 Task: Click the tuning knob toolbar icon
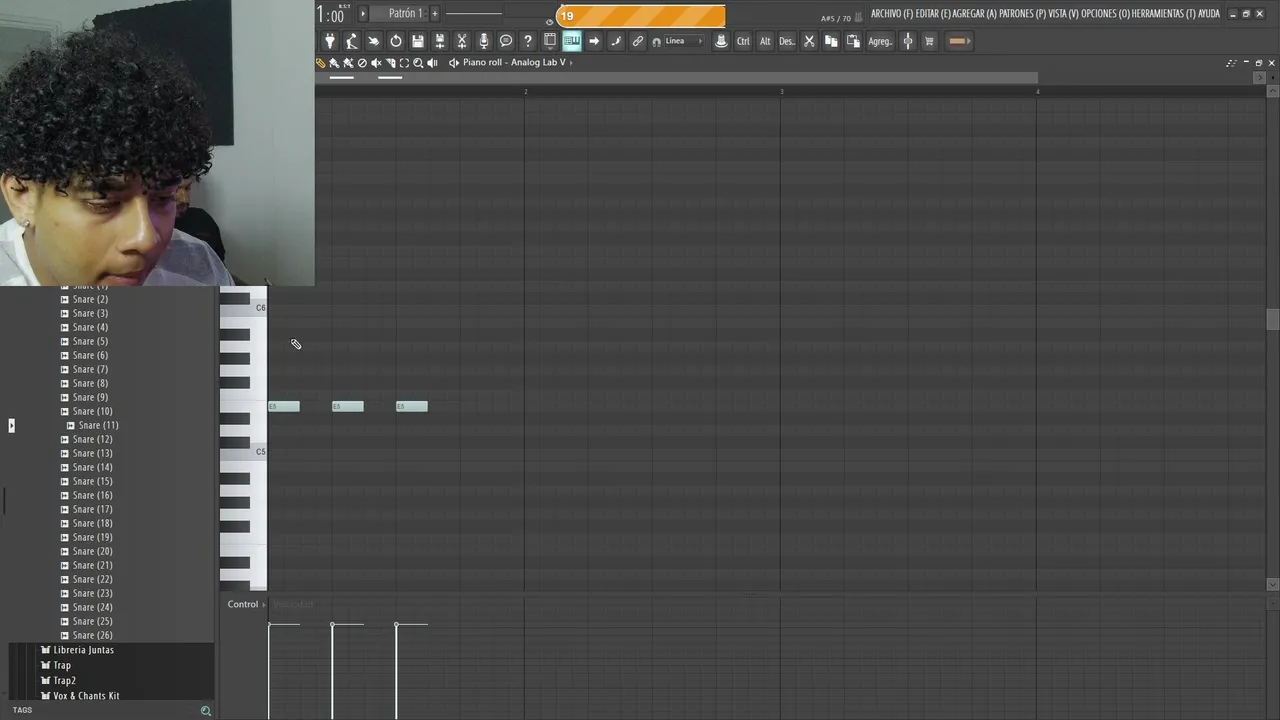(908, 41)
